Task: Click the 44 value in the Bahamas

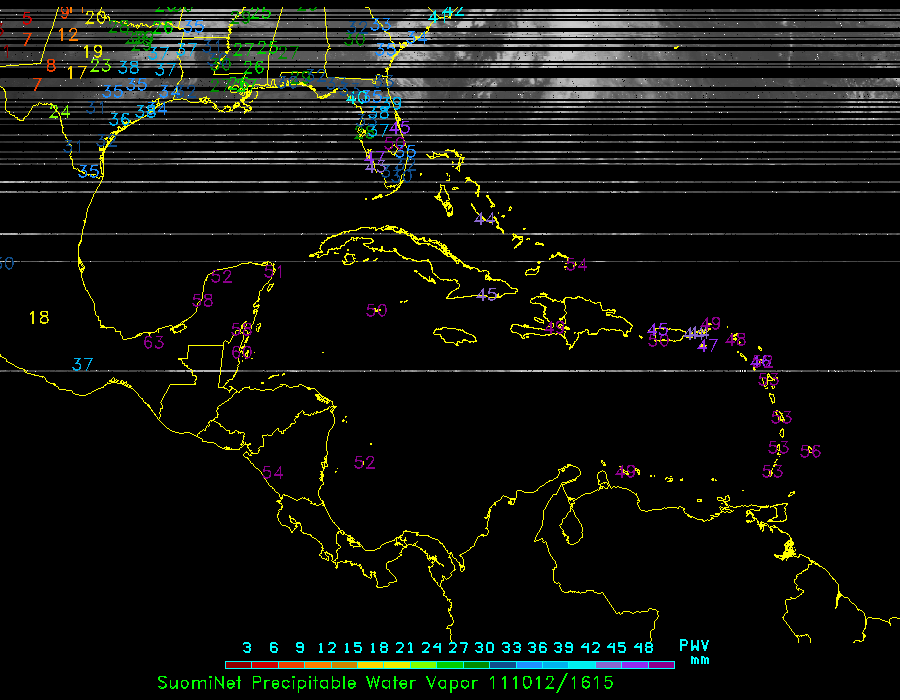Action: tap(485, 218)
